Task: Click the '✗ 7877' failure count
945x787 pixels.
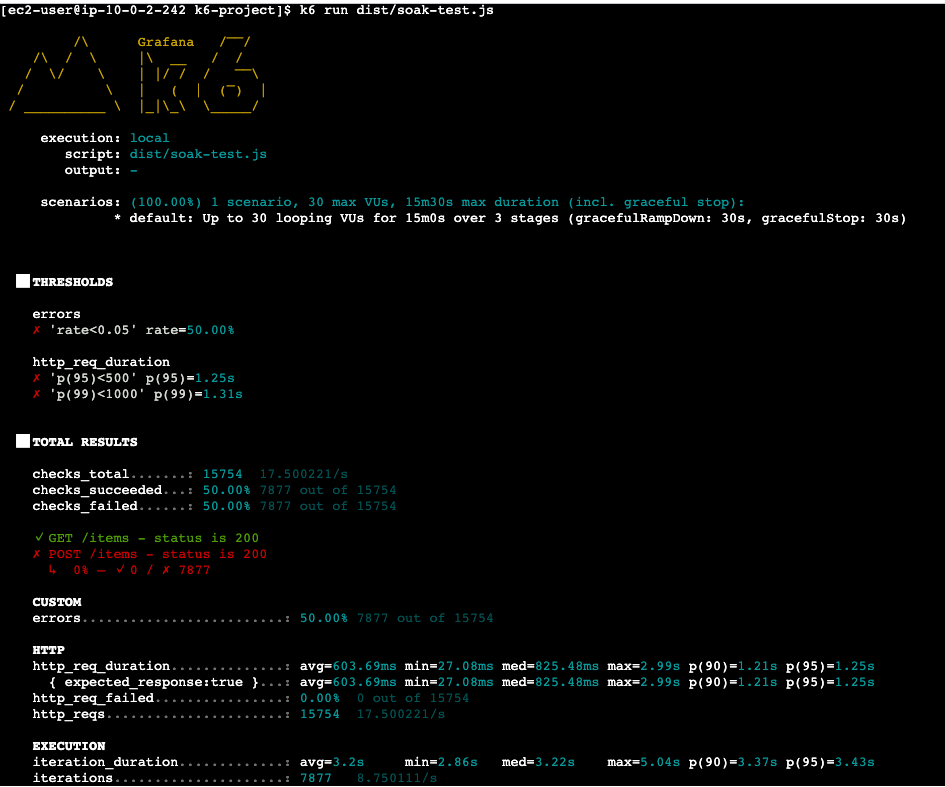Action: tap(186, 570)
